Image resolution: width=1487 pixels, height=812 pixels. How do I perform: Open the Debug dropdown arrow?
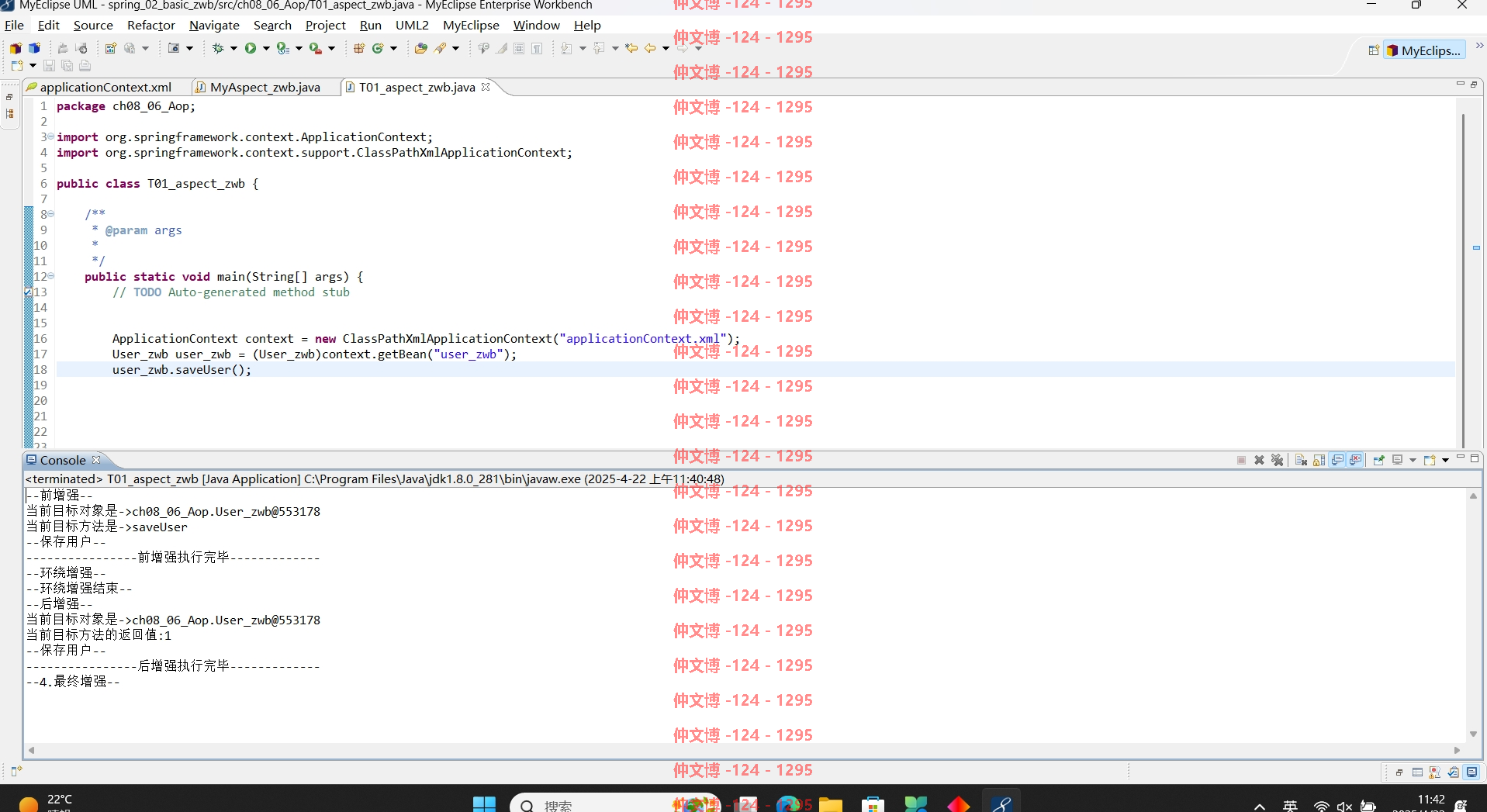233,49
